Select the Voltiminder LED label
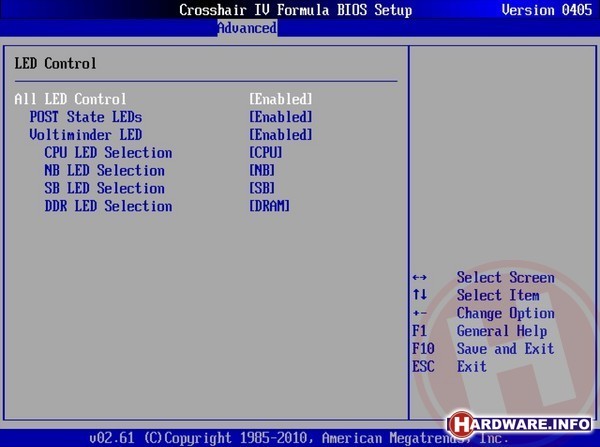The width and height of the screenshot is (600, 447). click(x=86, y=135)
